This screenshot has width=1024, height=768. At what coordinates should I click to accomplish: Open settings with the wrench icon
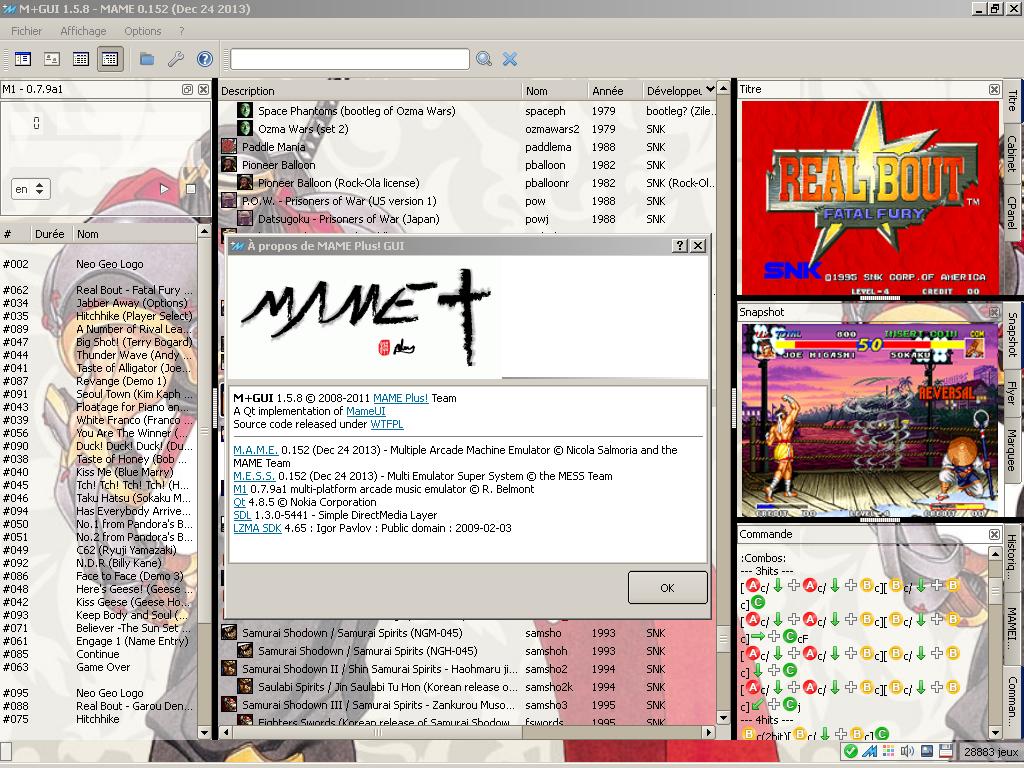tap(176, 59)
